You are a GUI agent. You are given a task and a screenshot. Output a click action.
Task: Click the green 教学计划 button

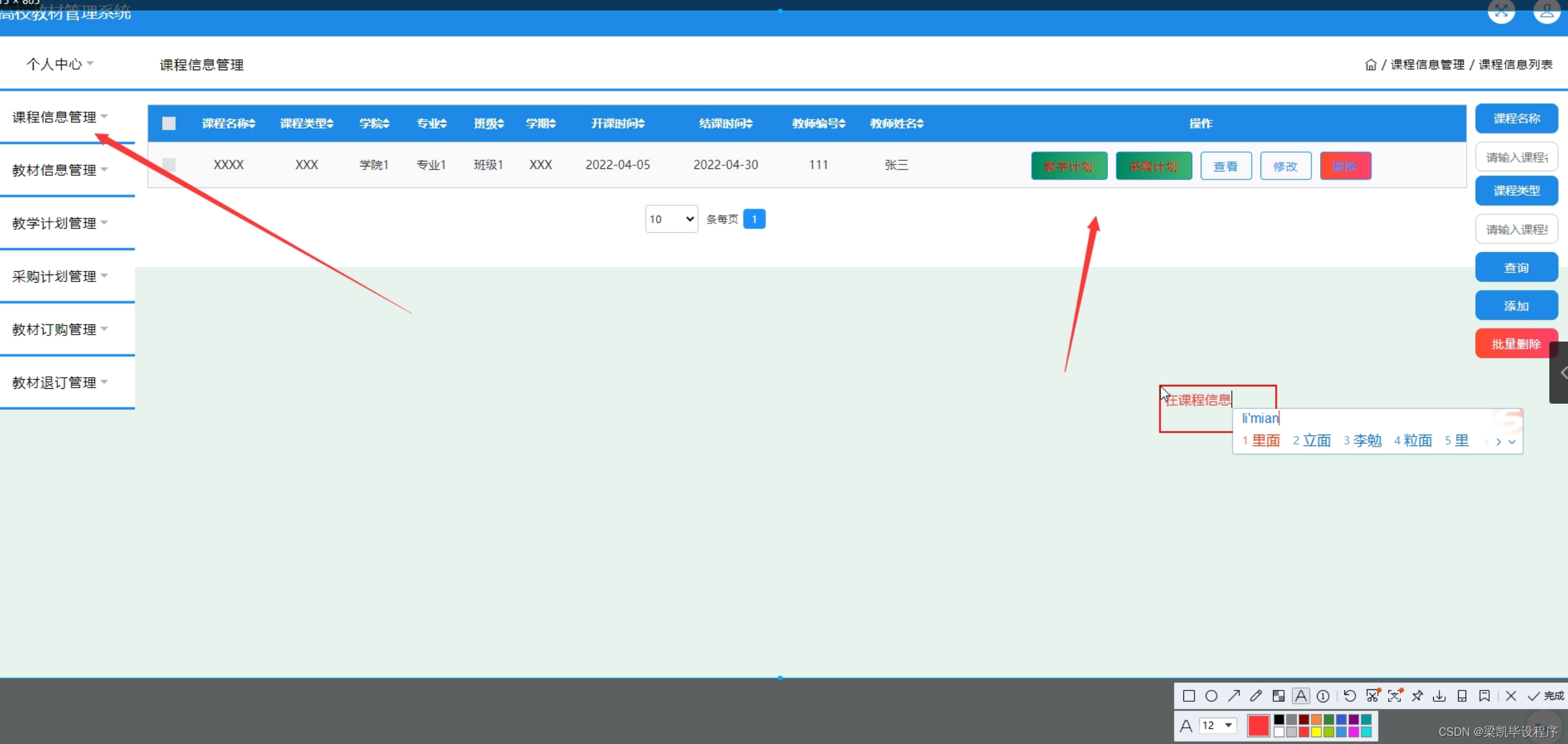tap(1069, 166)
